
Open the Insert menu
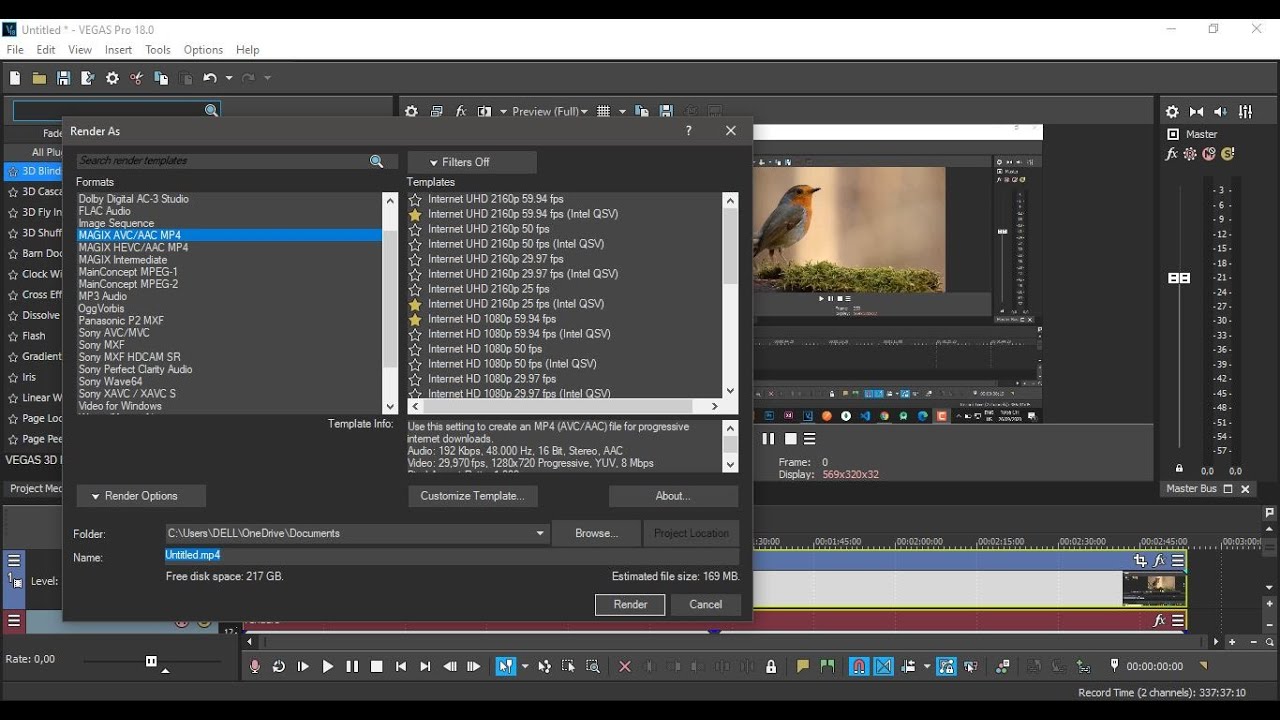(x=118, y=50)
